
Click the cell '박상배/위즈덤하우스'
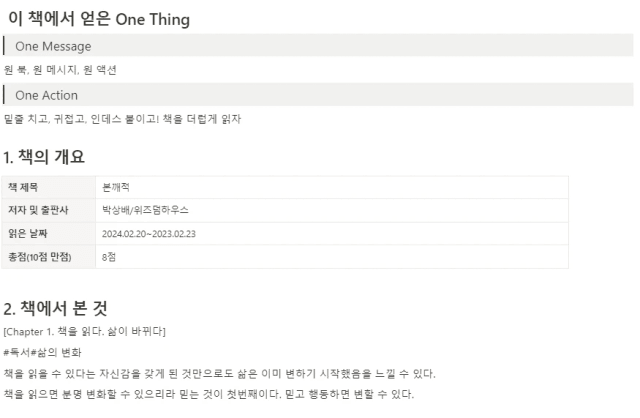pyautogui.click(x=332, y=211)
